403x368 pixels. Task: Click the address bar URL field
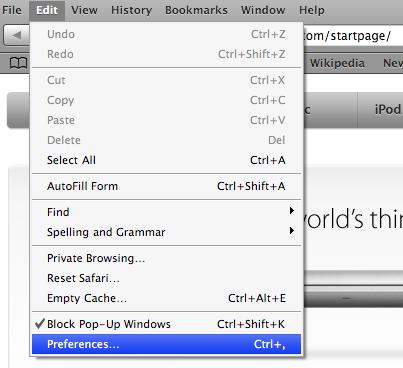(353, 35)
